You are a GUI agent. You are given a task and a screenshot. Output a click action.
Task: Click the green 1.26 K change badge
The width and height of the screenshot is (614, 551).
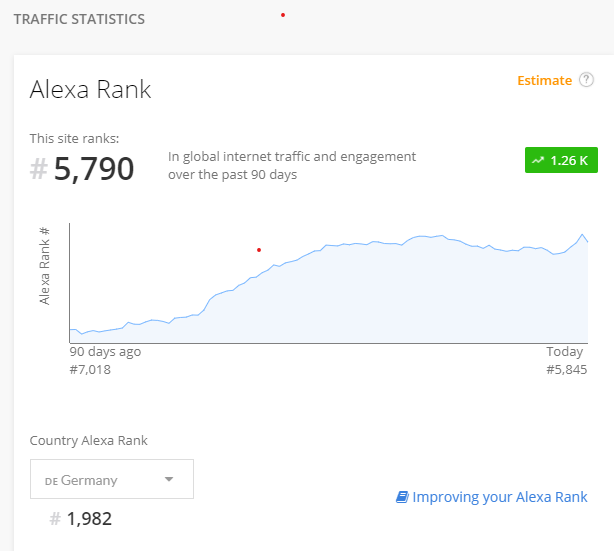tap(554, 160)
